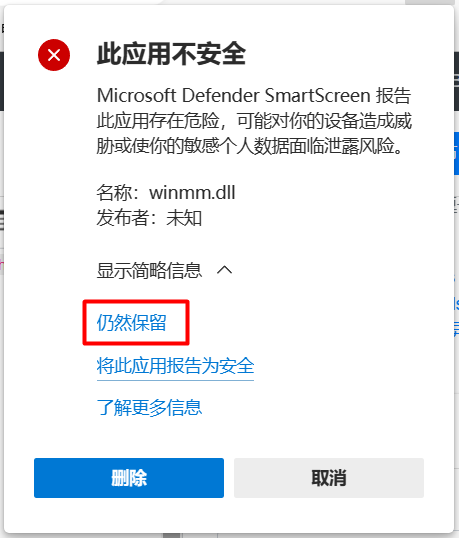Click the partially hidden blue button behind dialog
The width and height of the screenshot is (459, 538).
457,154
